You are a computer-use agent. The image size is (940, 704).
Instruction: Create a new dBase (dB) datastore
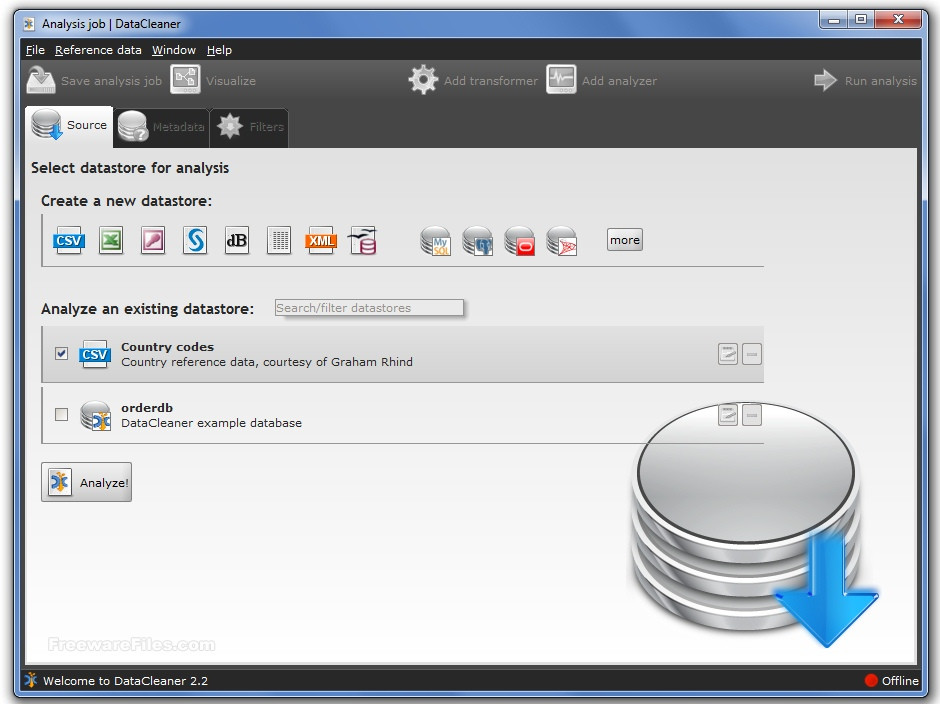point(237,240)
